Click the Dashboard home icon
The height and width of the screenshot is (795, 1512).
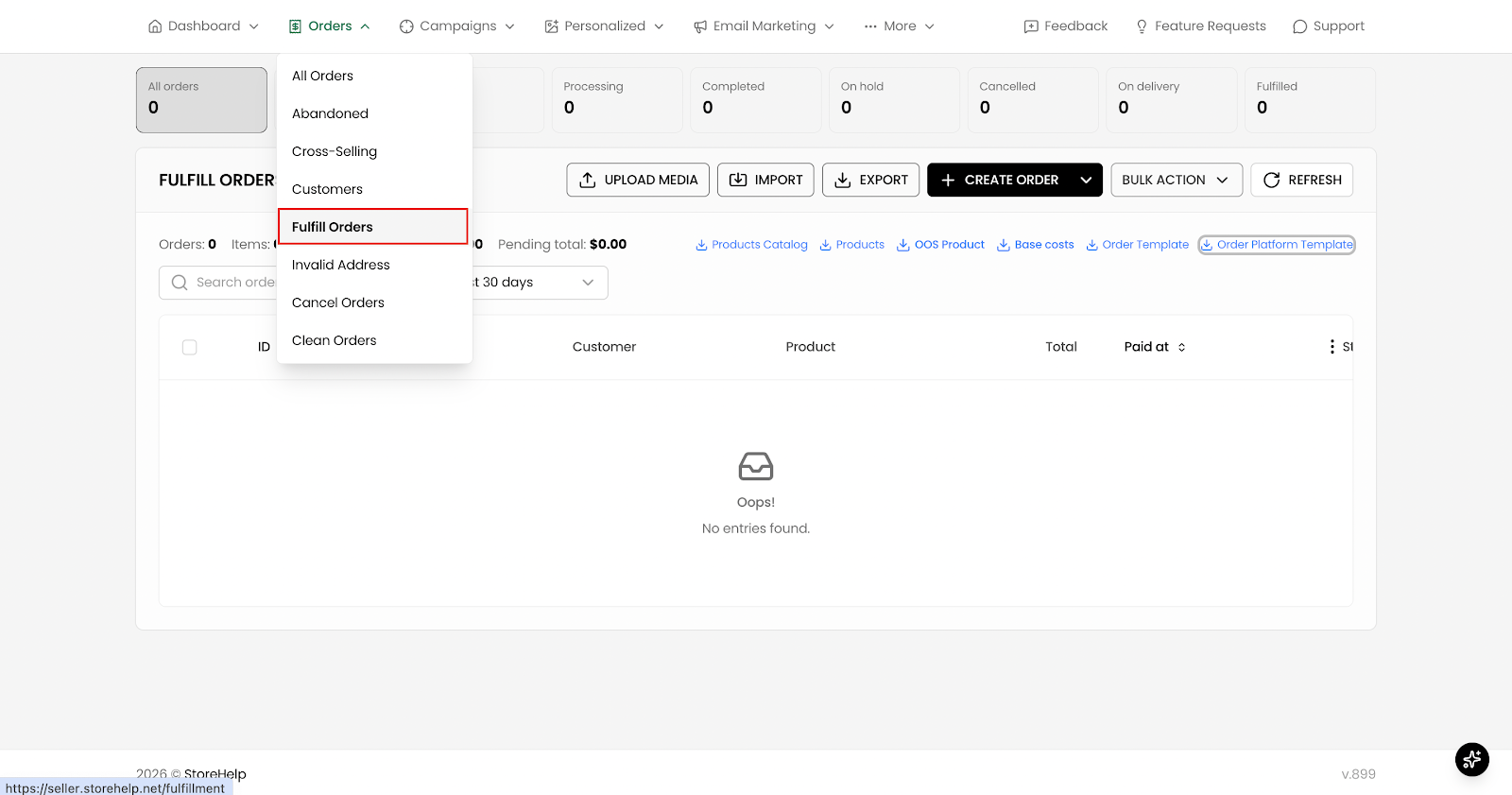pos(155,26)
